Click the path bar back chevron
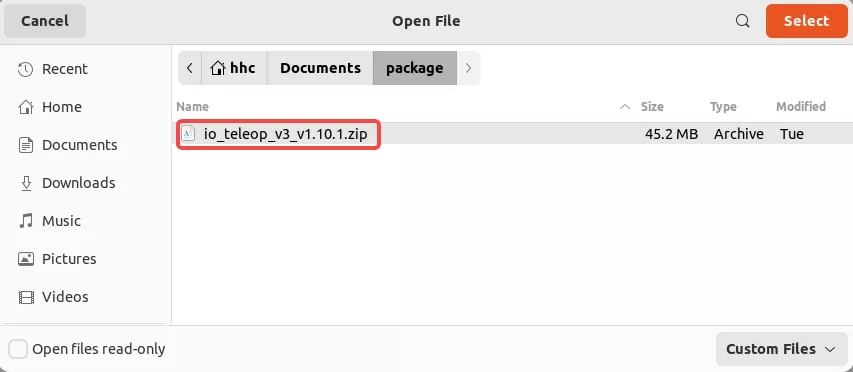This screenshot has width=853, height=372. [190, 68]
